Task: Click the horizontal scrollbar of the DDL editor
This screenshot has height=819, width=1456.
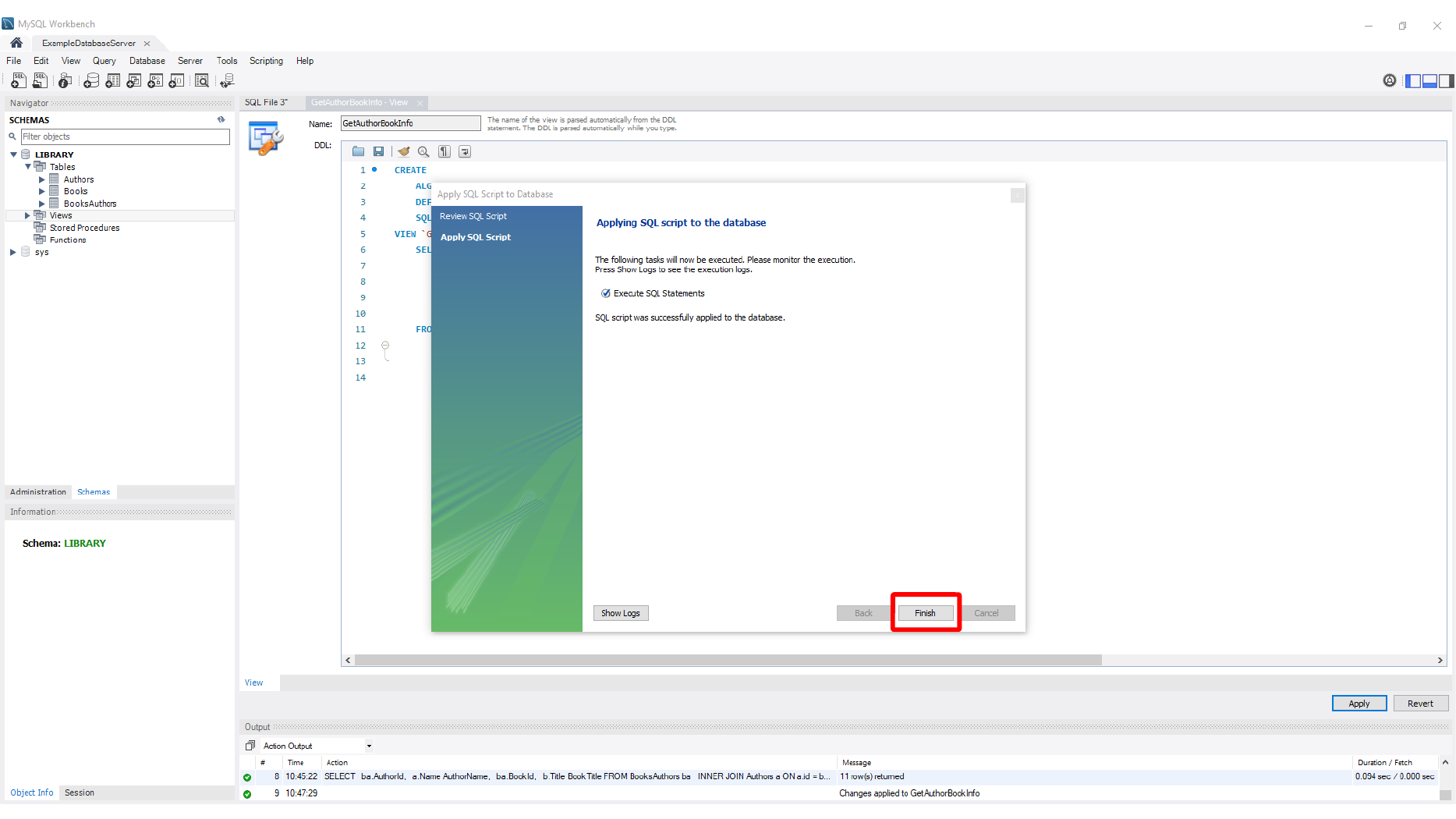Action: (728, 660)
